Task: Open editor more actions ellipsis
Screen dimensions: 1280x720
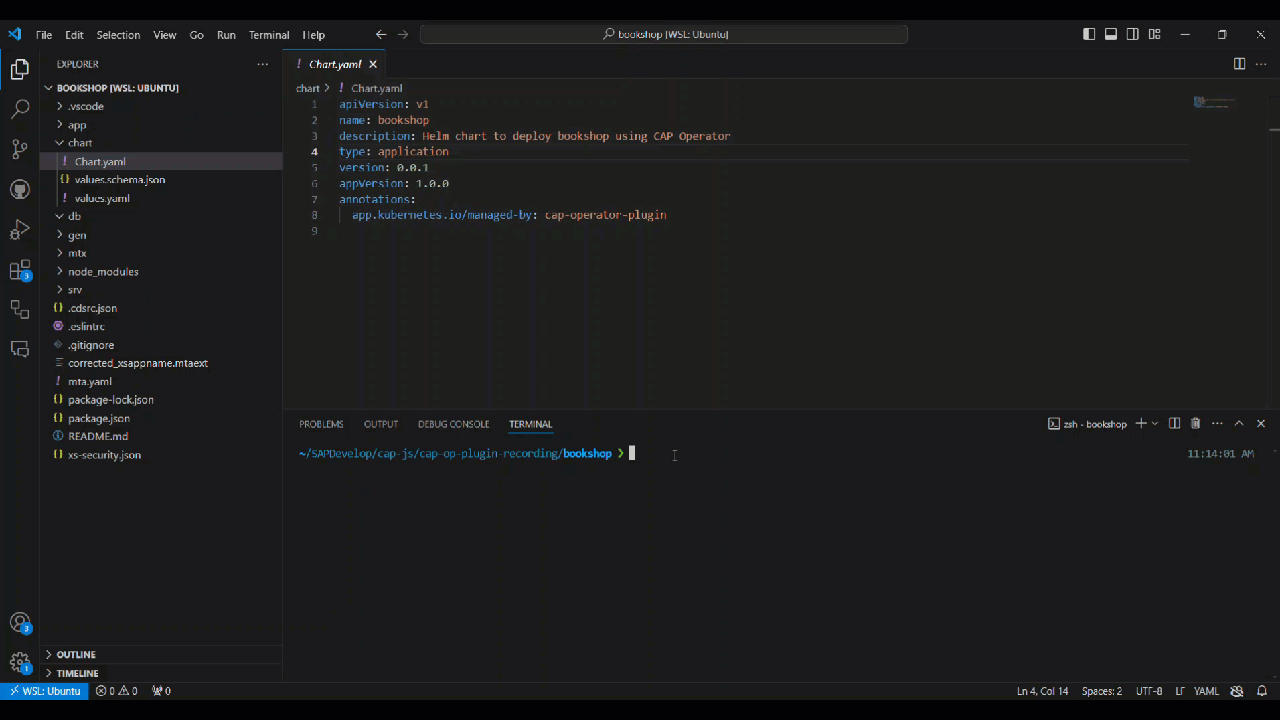Action: tap(1261, 64)
